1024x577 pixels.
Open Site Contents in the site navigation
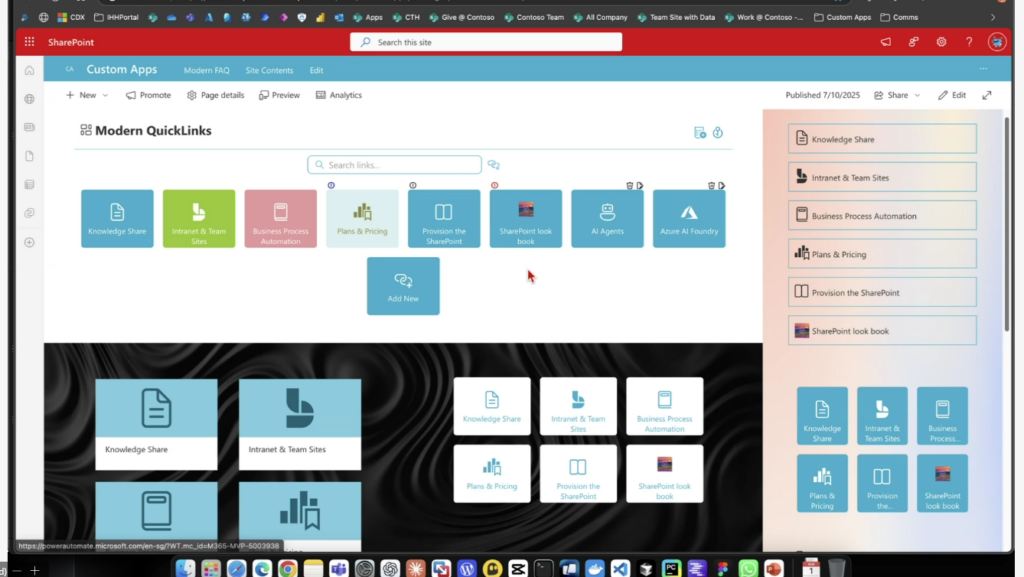[x=269, y=70]
